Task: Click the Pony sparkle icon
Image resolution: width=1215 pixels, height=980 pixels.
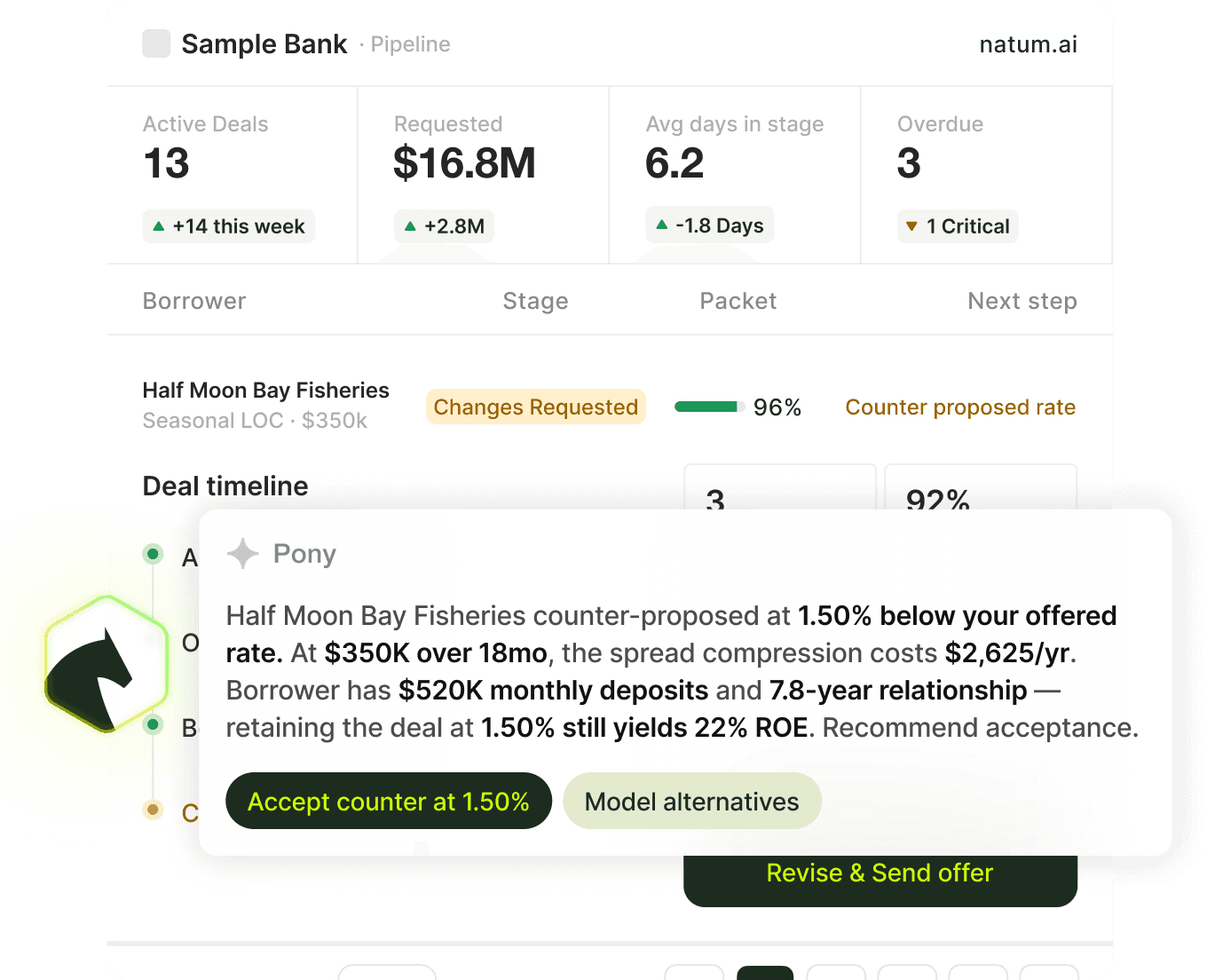Action: click(x=242, y=553)
